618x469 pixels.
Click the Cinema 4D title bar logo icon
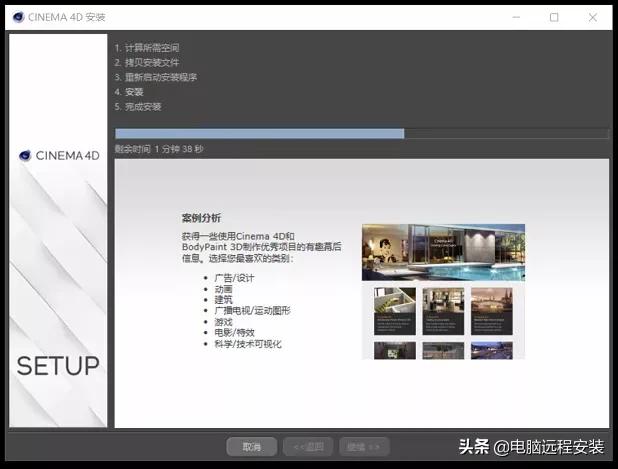click(18, 17)
